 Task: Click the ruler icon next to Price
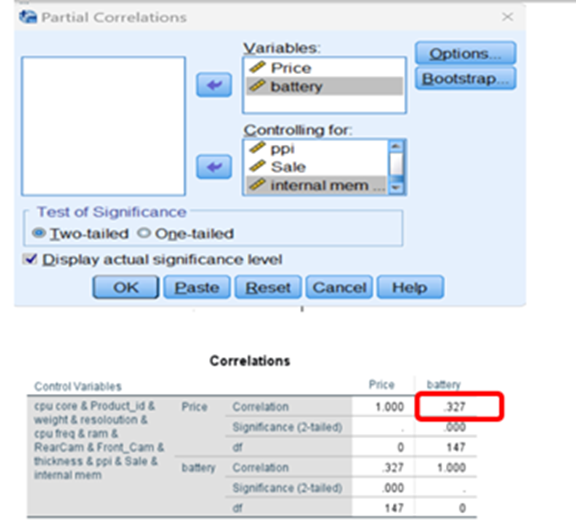[257, 68]
